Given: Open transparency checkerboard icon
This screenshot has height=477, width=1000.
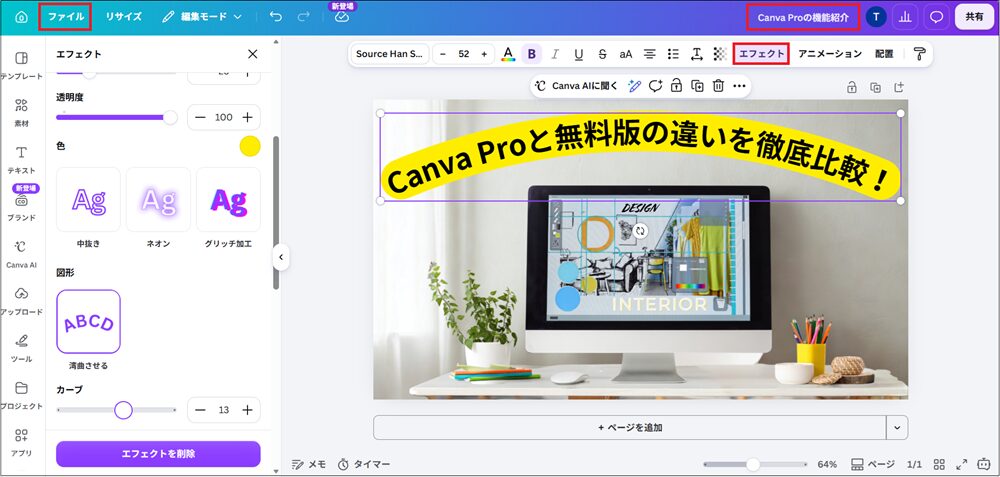Looking at the screenshot, I should [x=720, y=54].
